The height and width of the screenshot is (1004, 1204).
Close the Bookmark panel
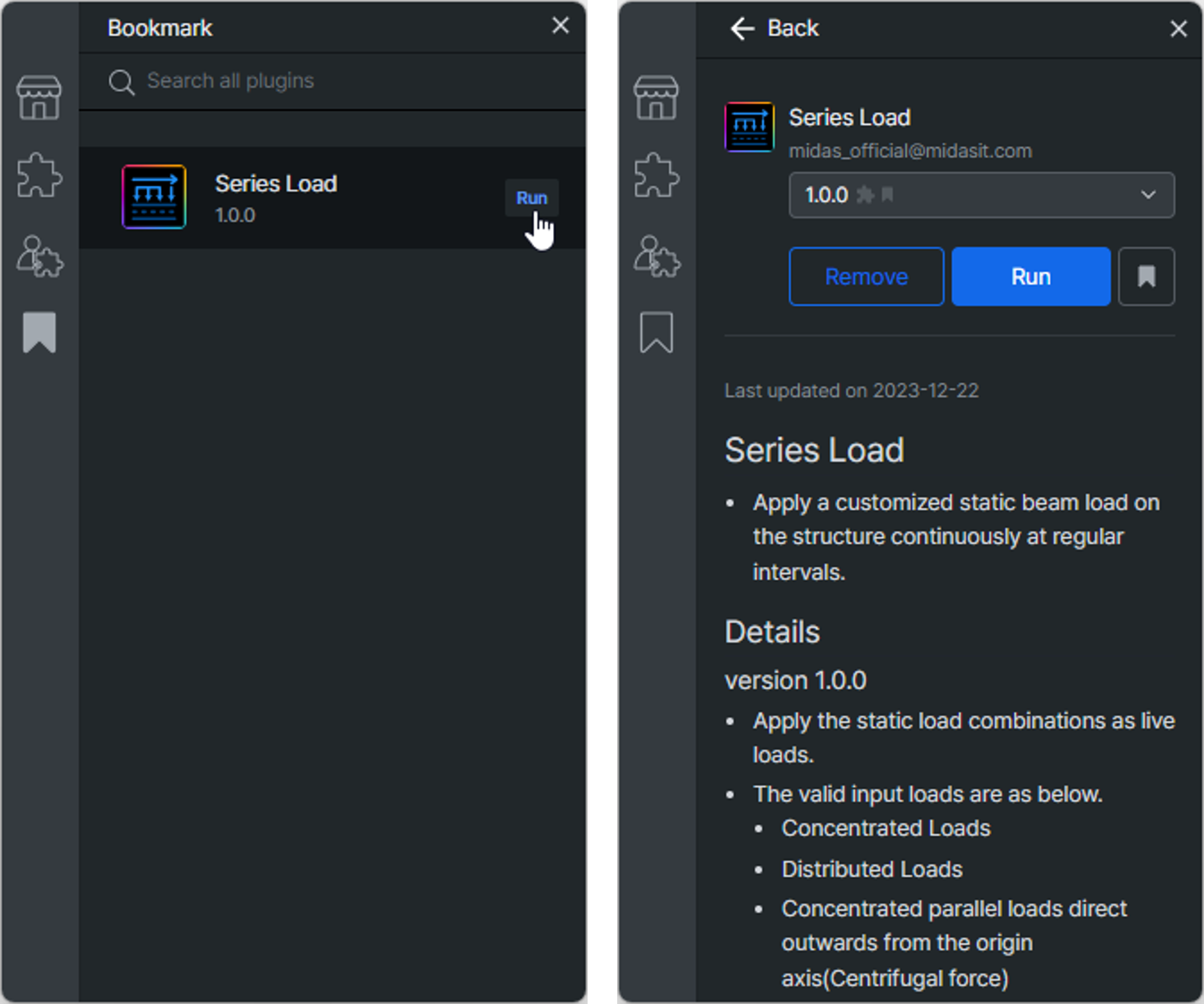tap(560, 26)
